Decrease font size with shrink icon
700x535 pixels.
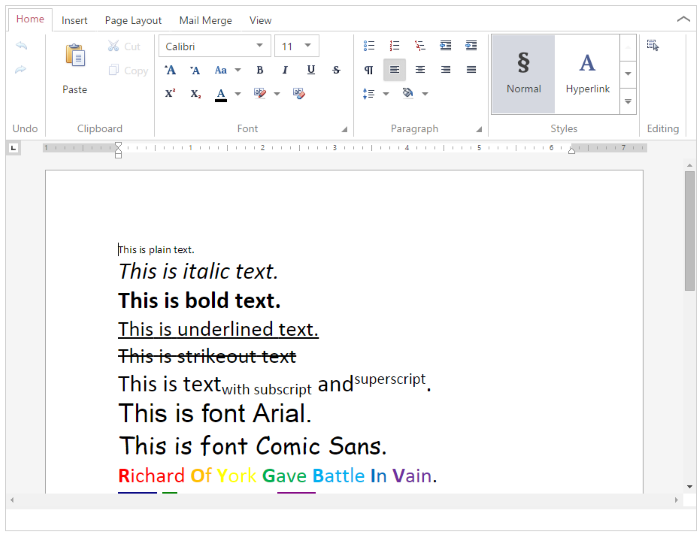[195, 70]
